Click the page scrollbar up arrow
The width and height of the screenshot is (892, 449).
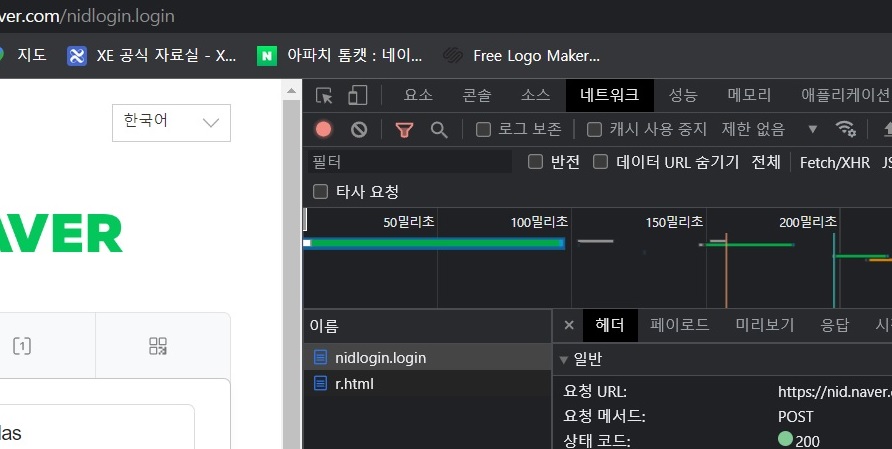pos(291,90)
